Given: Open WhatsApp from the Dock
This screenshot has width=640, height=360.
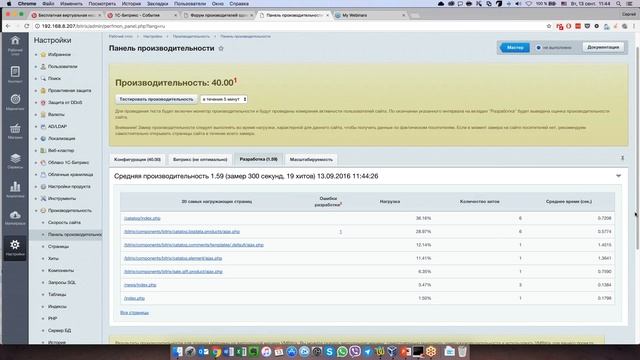Looking at the screenshot, I should point(342,351).
